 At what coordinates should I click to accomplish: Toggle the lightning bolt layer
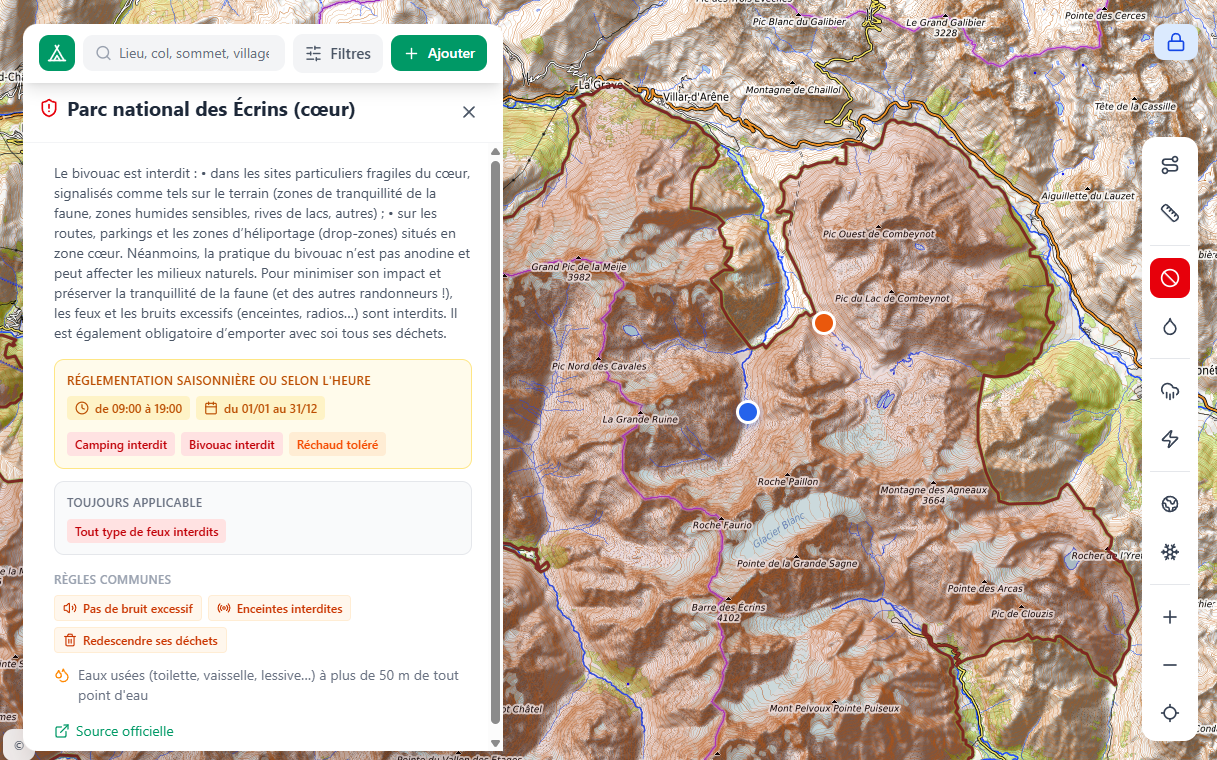pyautogui.click(x=1170, y=439)
